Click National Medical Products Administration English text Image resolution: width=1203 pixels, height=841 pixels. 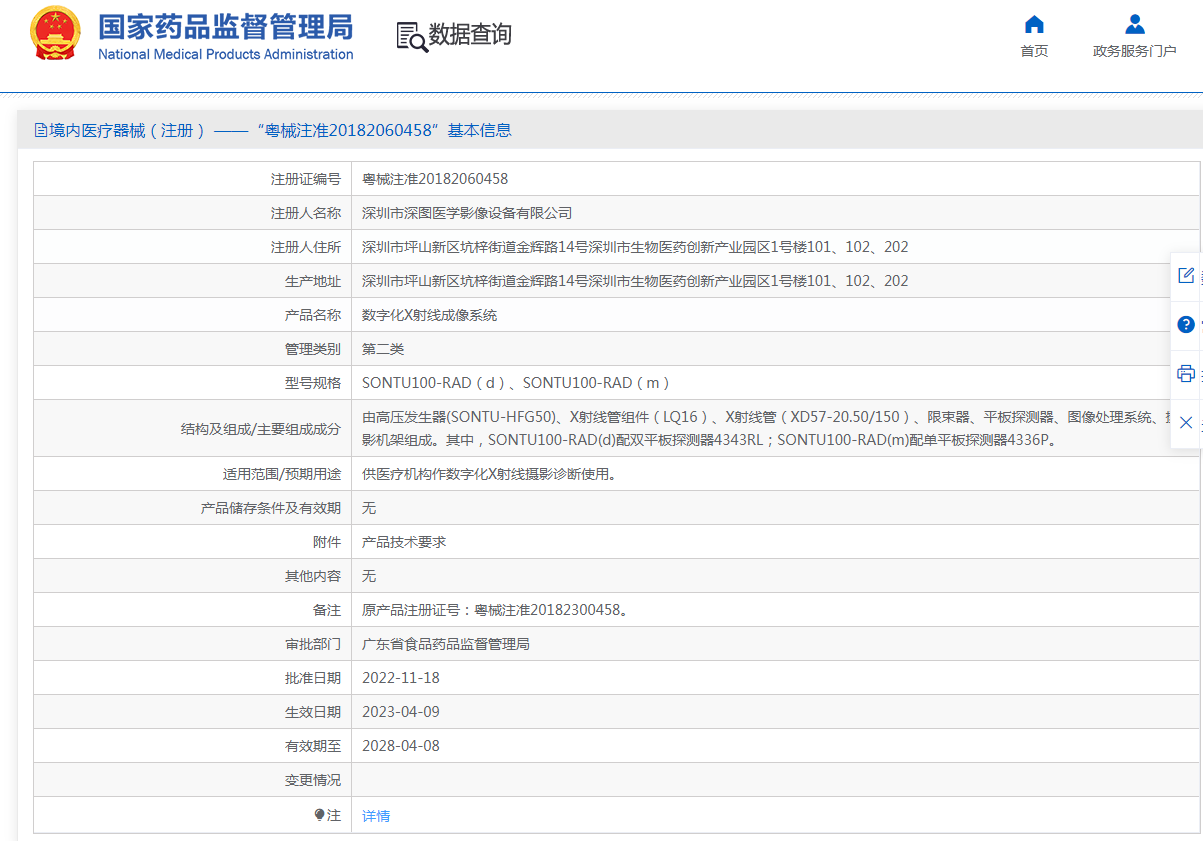click(x=226, y=54)
